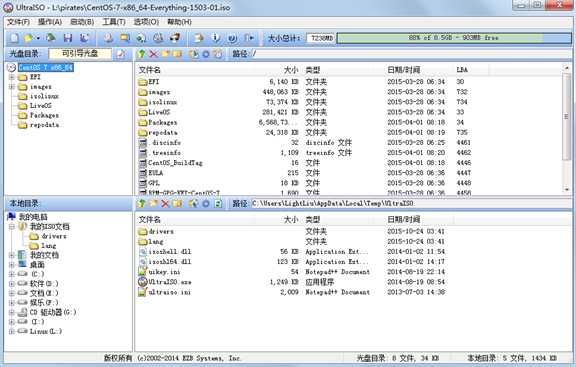Image resolution: width=576 pixels, height=367 pixels.
Task: Click red X Delete in image pane toolbar
Action: click(154, 54)
